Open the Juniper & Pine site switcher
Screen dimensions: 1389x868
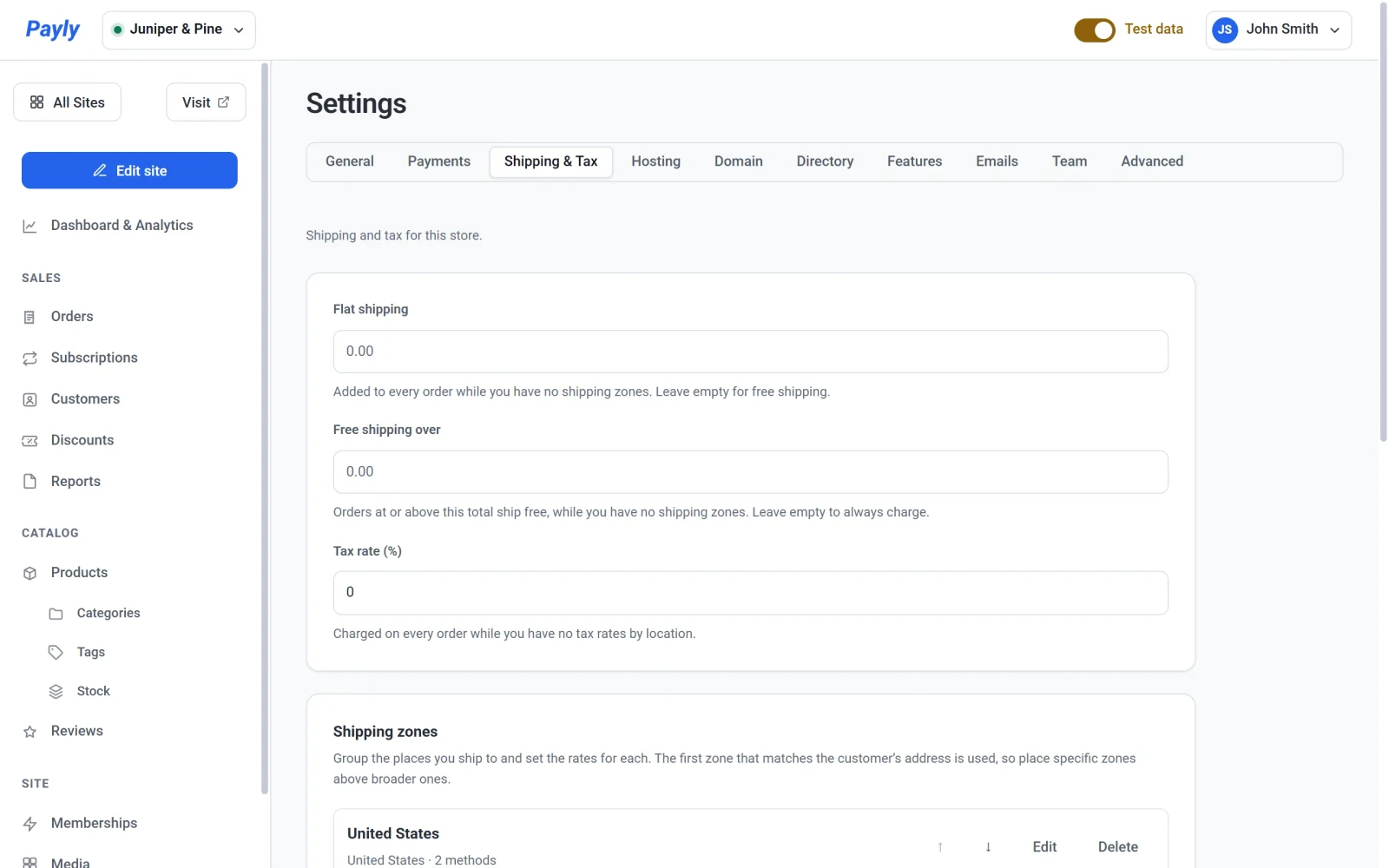click(x=179, y=30)
